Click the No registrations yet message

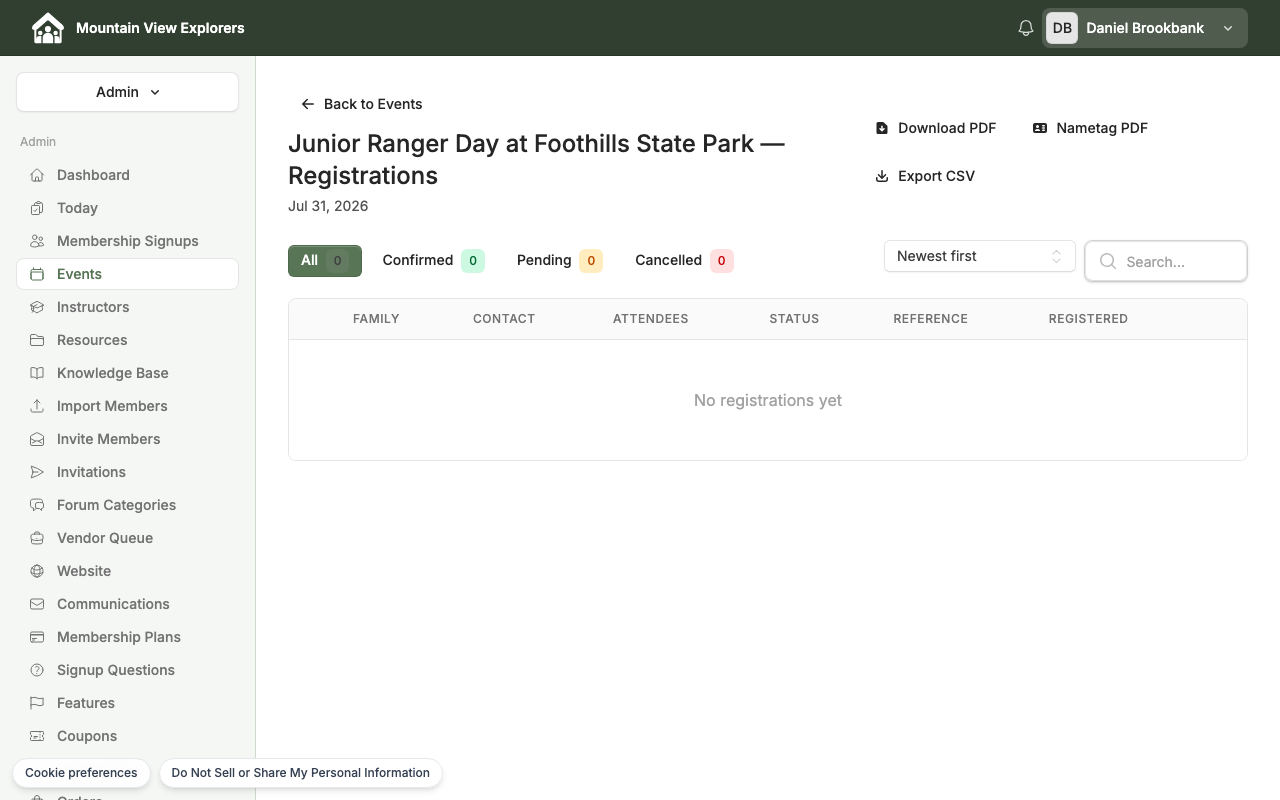[x=768, y=400]
